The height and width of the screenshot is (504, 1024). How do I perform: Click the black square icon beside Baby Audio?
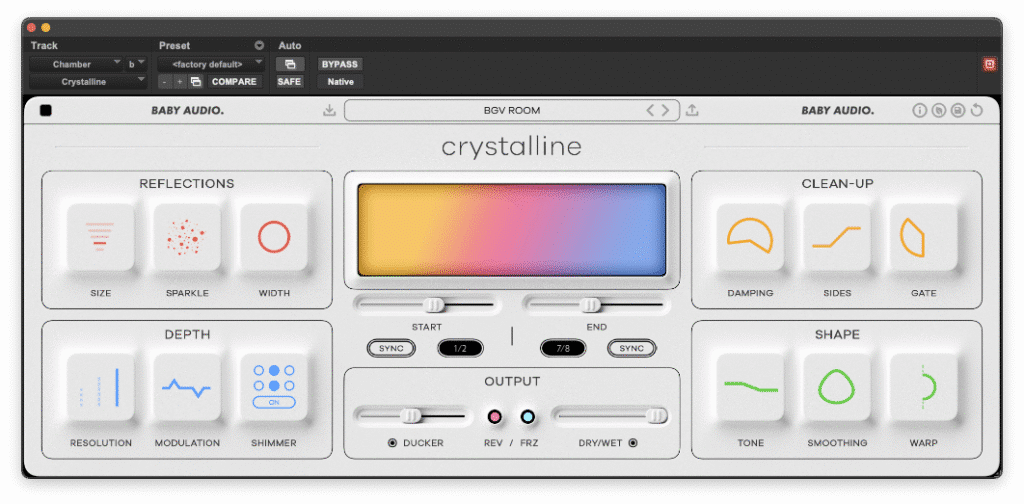[46, 110]
